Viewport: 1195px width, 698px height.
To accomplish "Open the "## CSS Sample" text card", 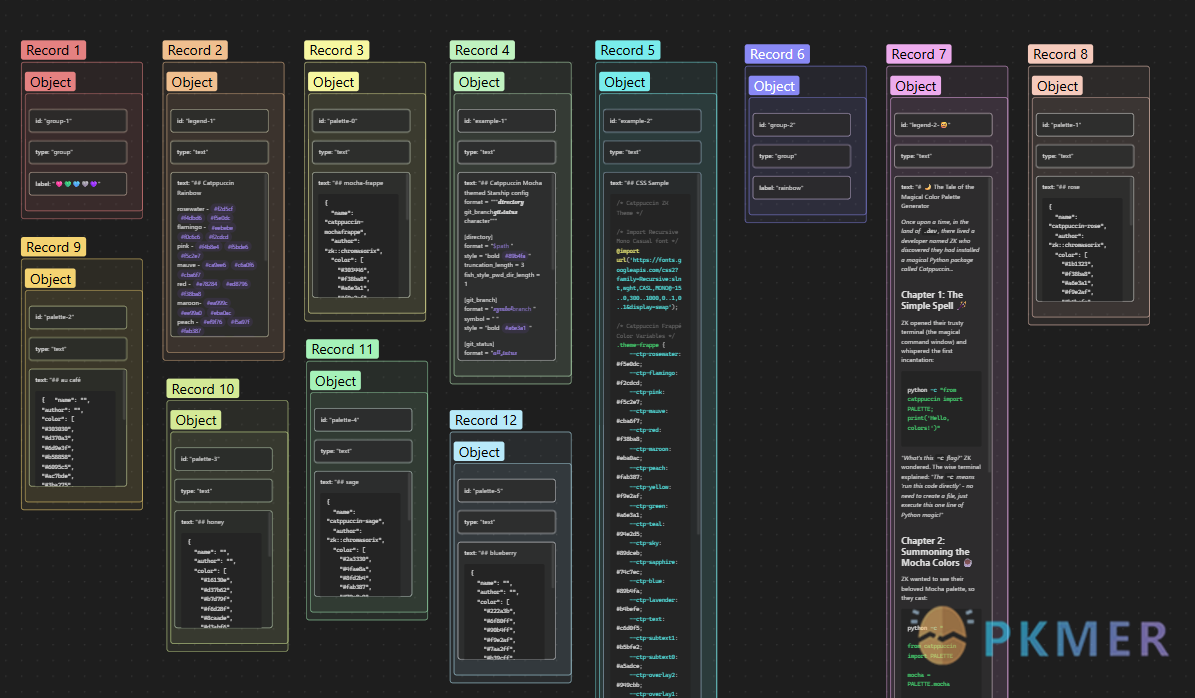I will click(652, 435).
